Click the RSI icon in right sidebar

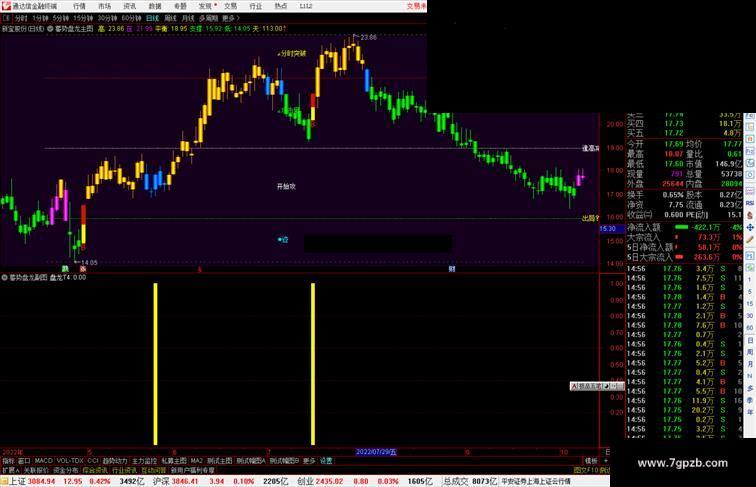pos(750,203)
